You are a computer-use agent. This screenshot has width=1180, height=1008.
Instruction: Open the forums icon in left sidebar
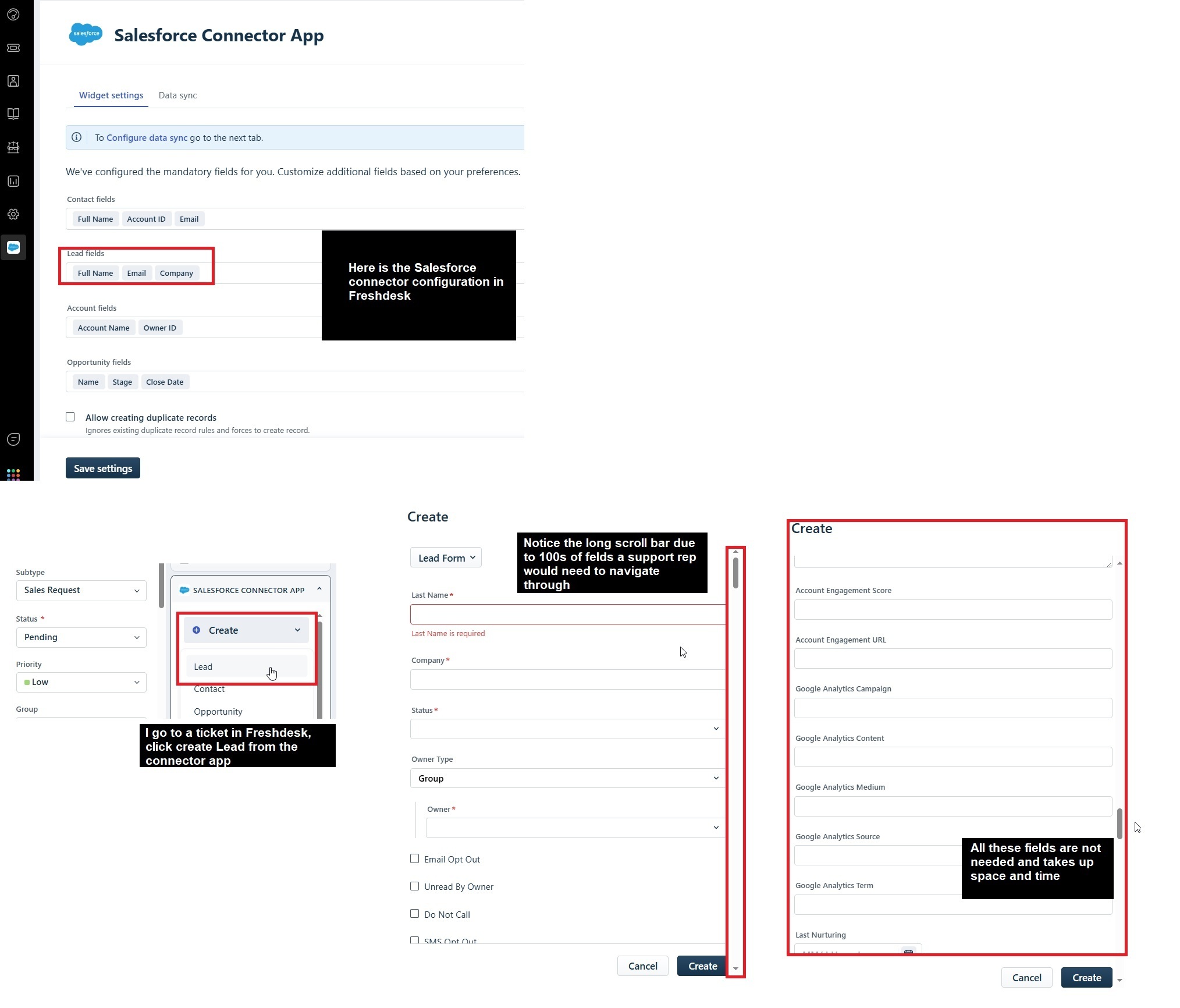click(x=13, y=147)
